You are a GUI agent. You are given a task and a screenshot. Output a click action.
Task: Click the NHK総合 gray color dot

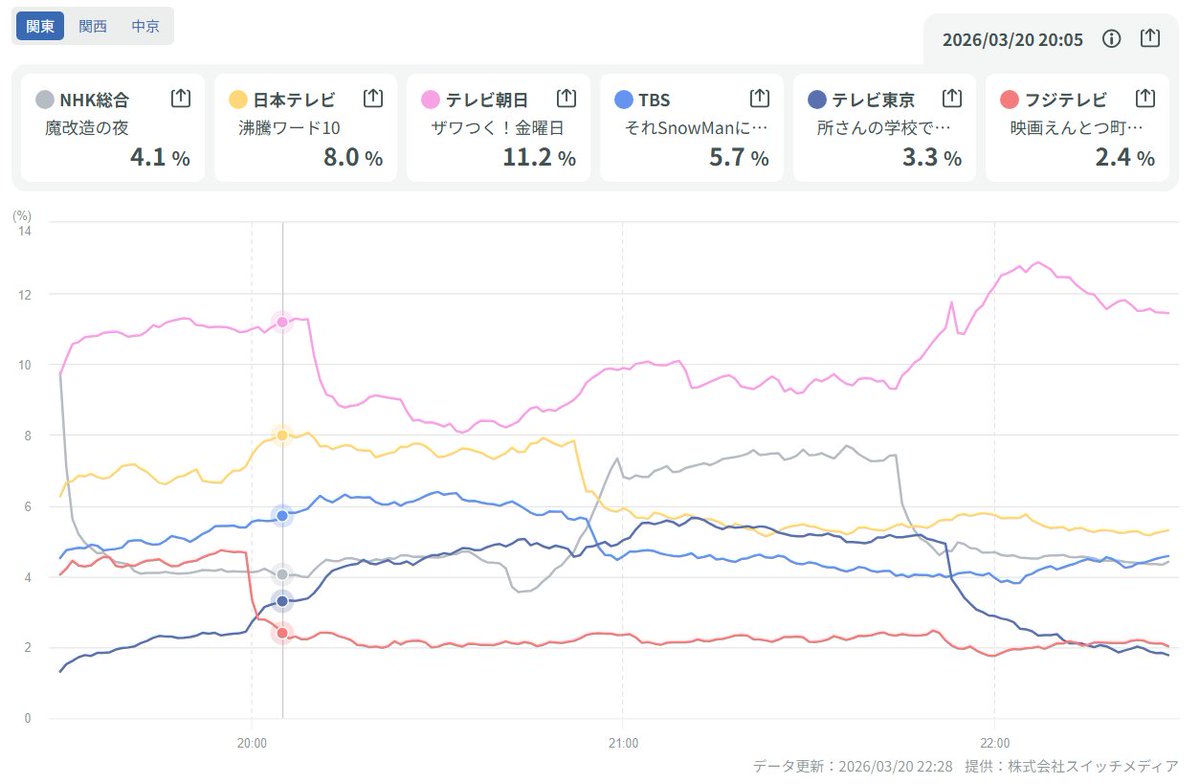pyautogui.click(x=44, y=100)
